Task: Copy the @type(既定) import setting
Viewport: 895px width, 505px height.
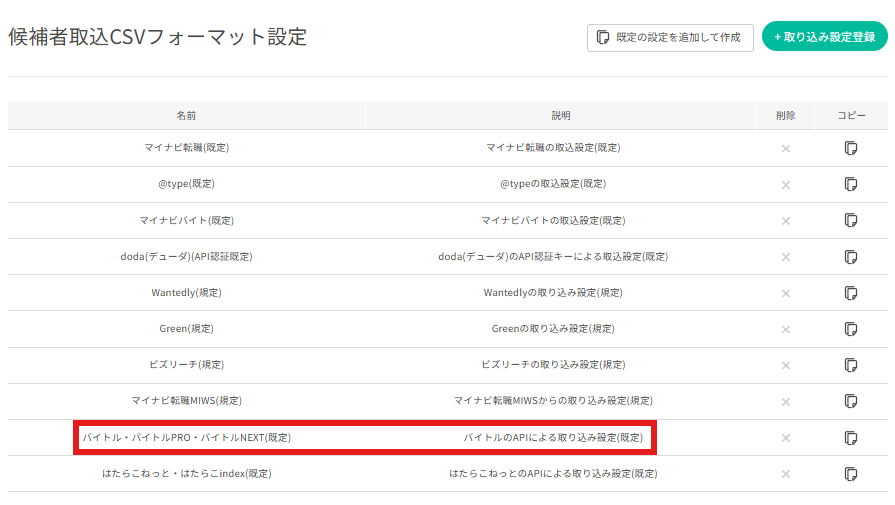Action: [x=851, y=184]
